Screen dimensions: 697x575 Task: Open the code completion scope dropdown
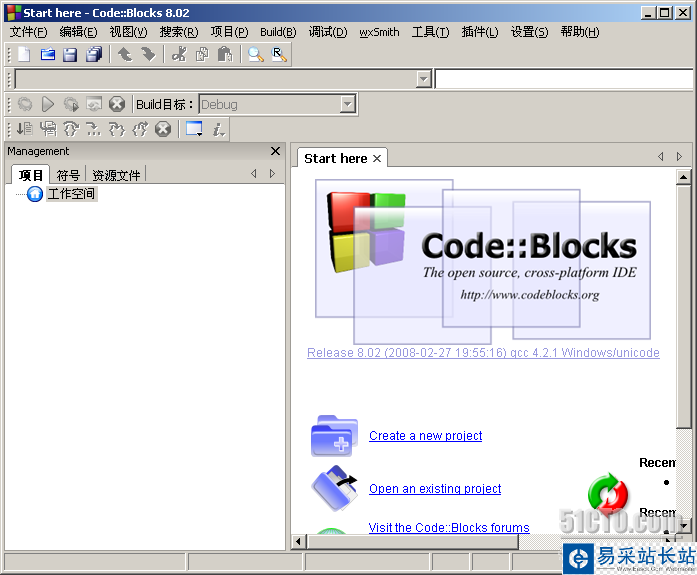point(424,80)
